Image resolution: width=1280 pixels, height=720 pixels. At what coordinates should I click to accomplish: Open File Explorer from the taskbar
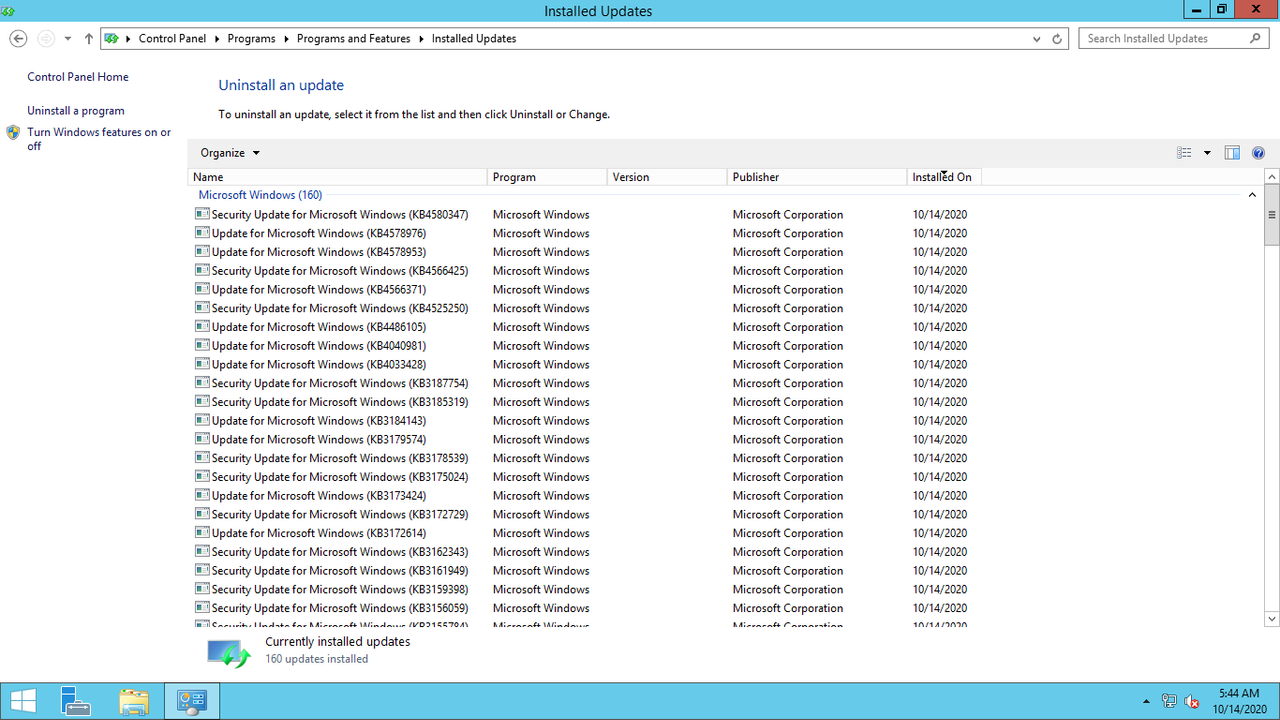pos(133,701)
